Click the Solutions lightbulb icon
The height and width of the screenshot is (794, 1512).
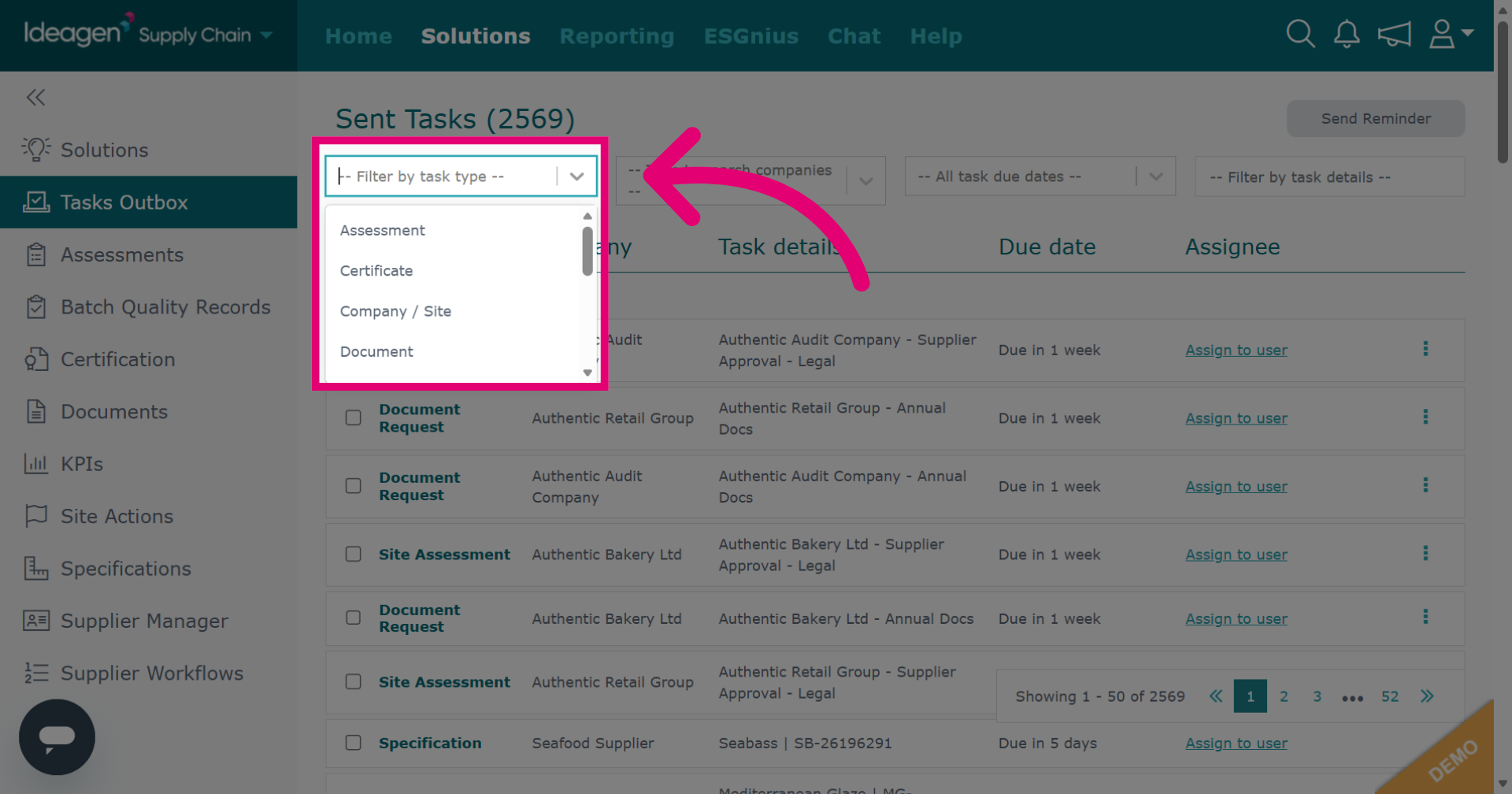[x=36, y=150]
